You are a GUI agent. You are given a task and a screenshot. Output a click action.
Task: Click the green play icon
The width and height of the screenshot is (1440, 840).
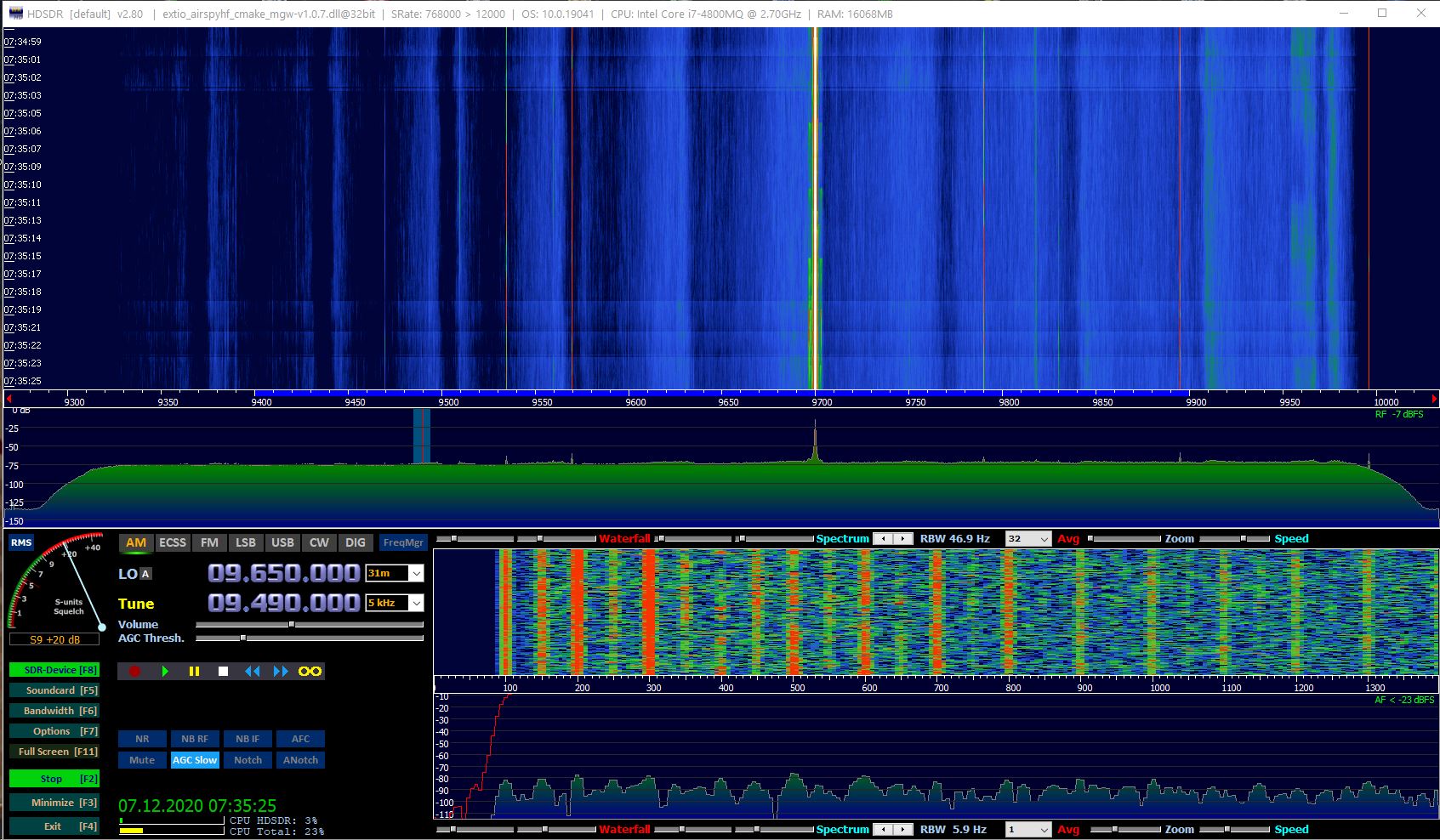165,671
